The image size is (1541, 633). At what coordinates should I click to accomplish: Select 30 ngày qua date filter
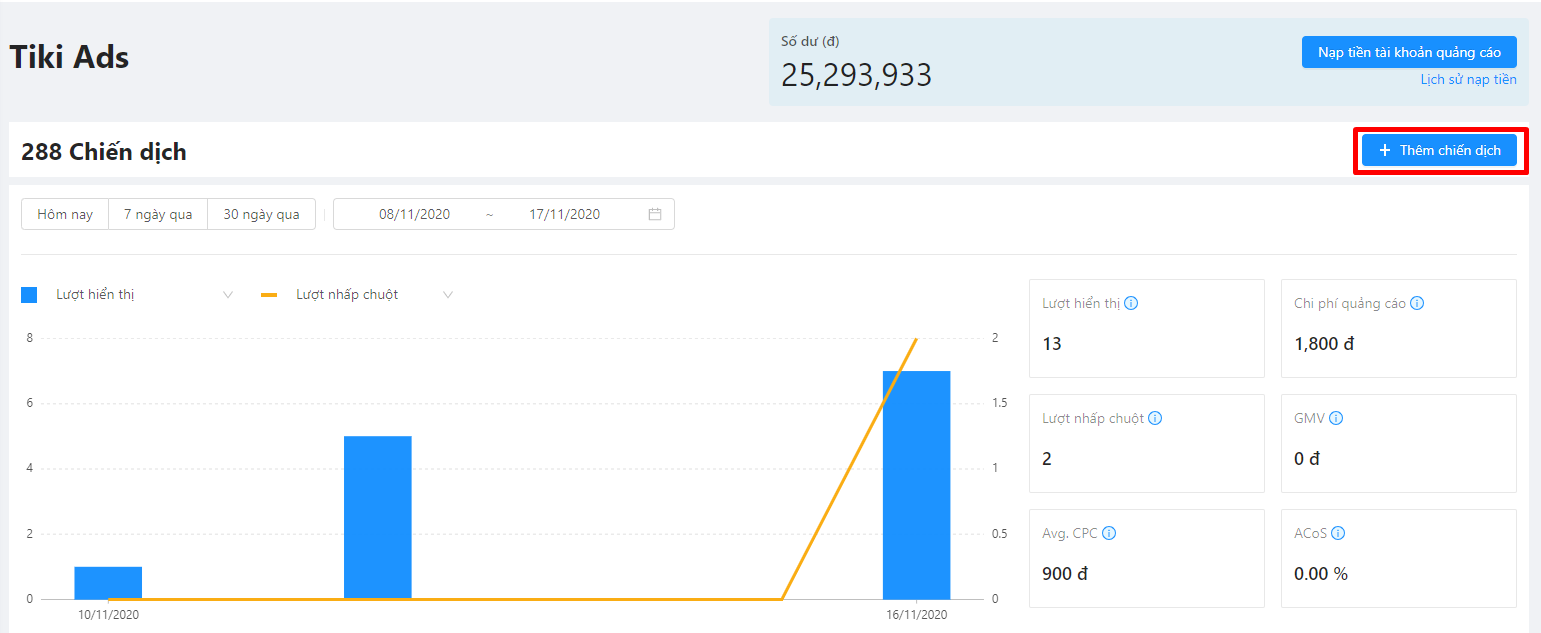261,214
